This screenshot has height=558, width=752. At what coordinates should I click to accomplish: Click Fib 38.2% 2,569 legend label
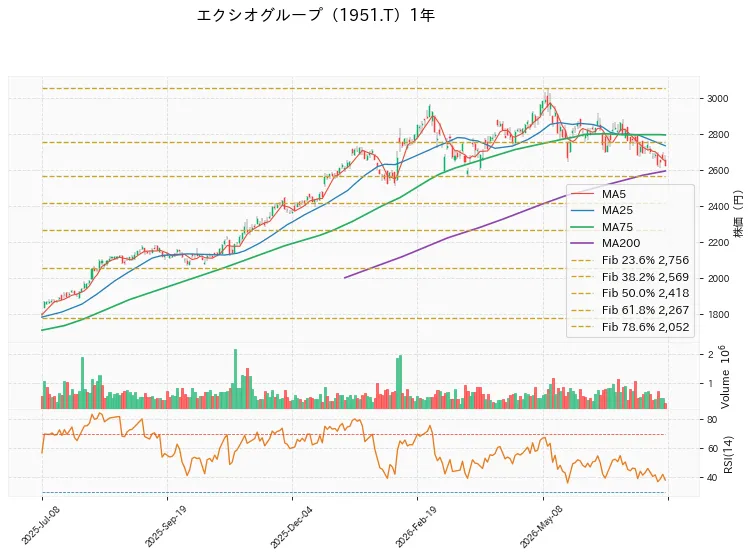click(645, 277)
